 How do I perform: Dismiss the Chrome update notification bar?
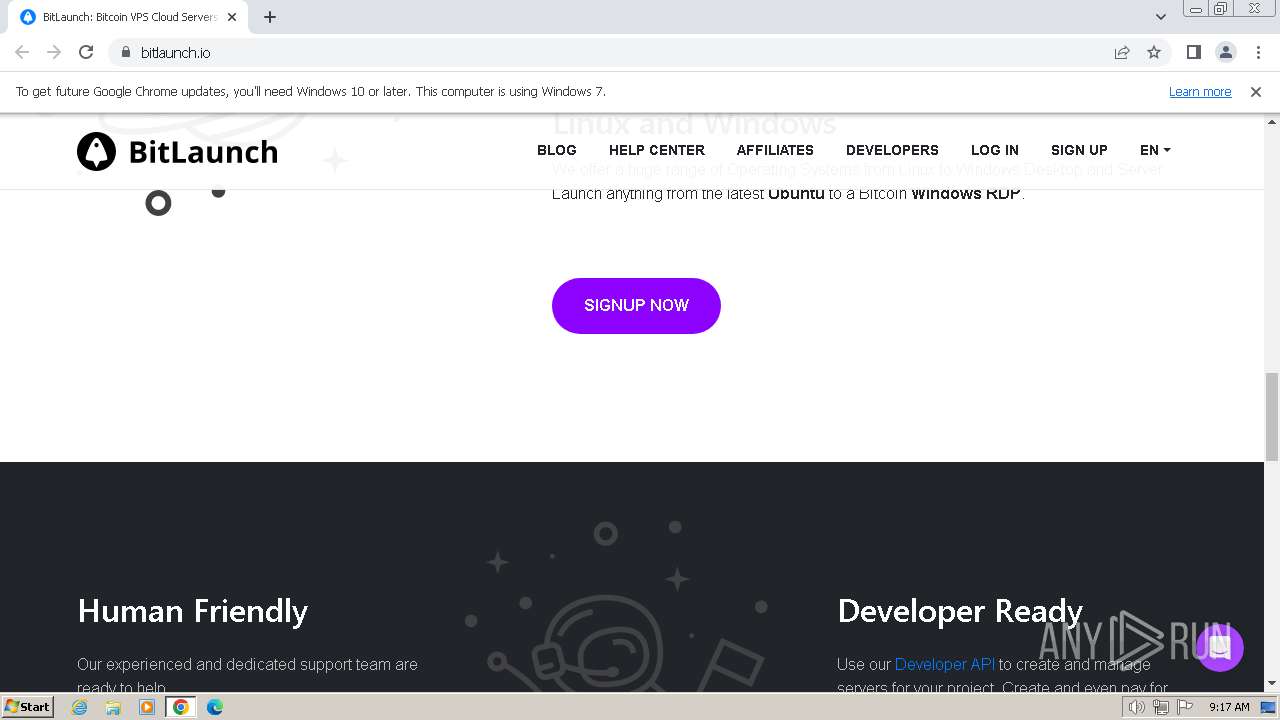tap(1256, 91)
